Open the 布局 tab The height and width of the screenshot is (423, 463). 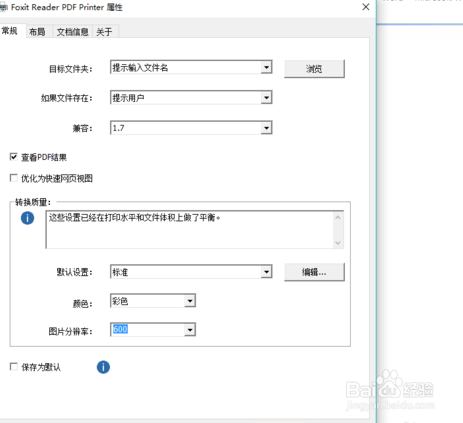coord(37,32)
